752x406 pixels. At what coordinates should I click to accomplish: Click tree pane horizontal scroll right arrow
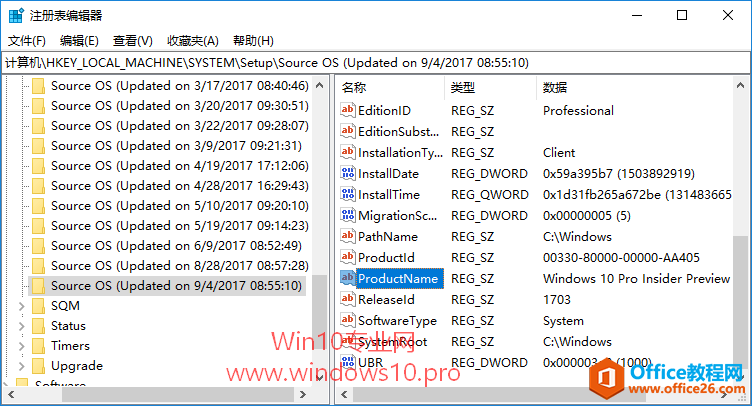[x=303, y=394]
